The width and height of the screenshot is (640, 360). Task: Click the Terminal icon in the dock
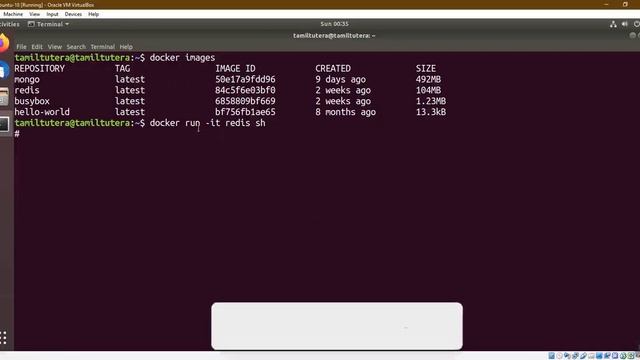[4, 124]
